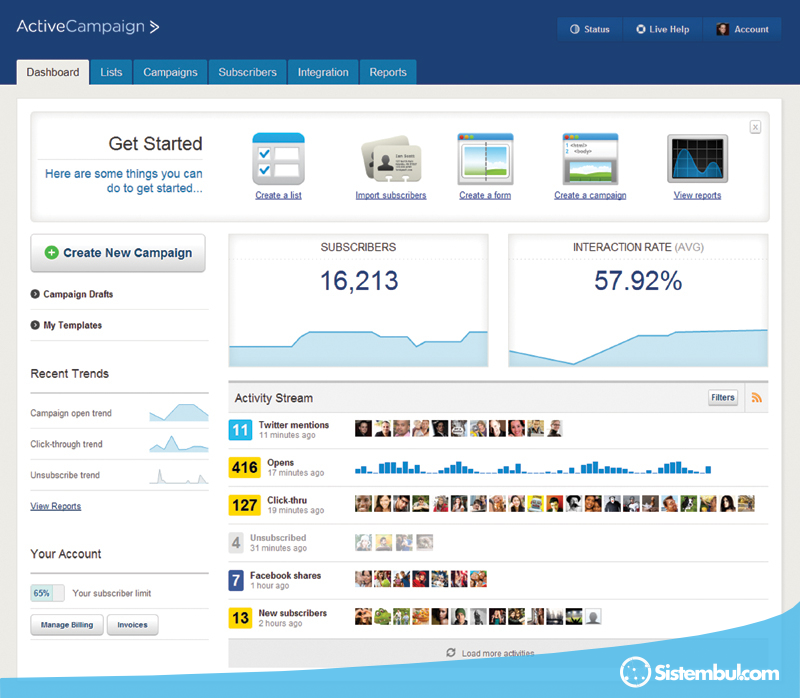This screenshot has width=800, height=698.
Task: Click the New subscribers activity label
Action: [x=293, y=613]
